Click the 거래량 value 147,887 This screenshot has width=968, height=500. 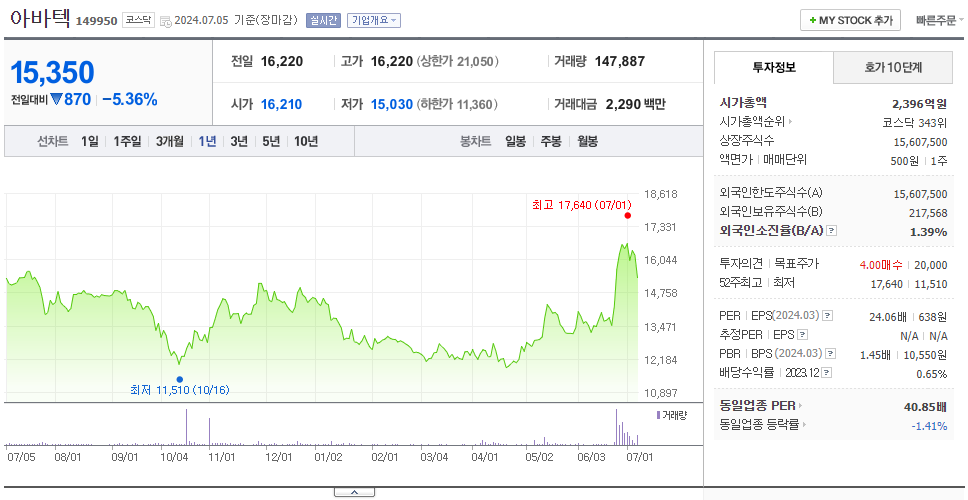(620, 61)
